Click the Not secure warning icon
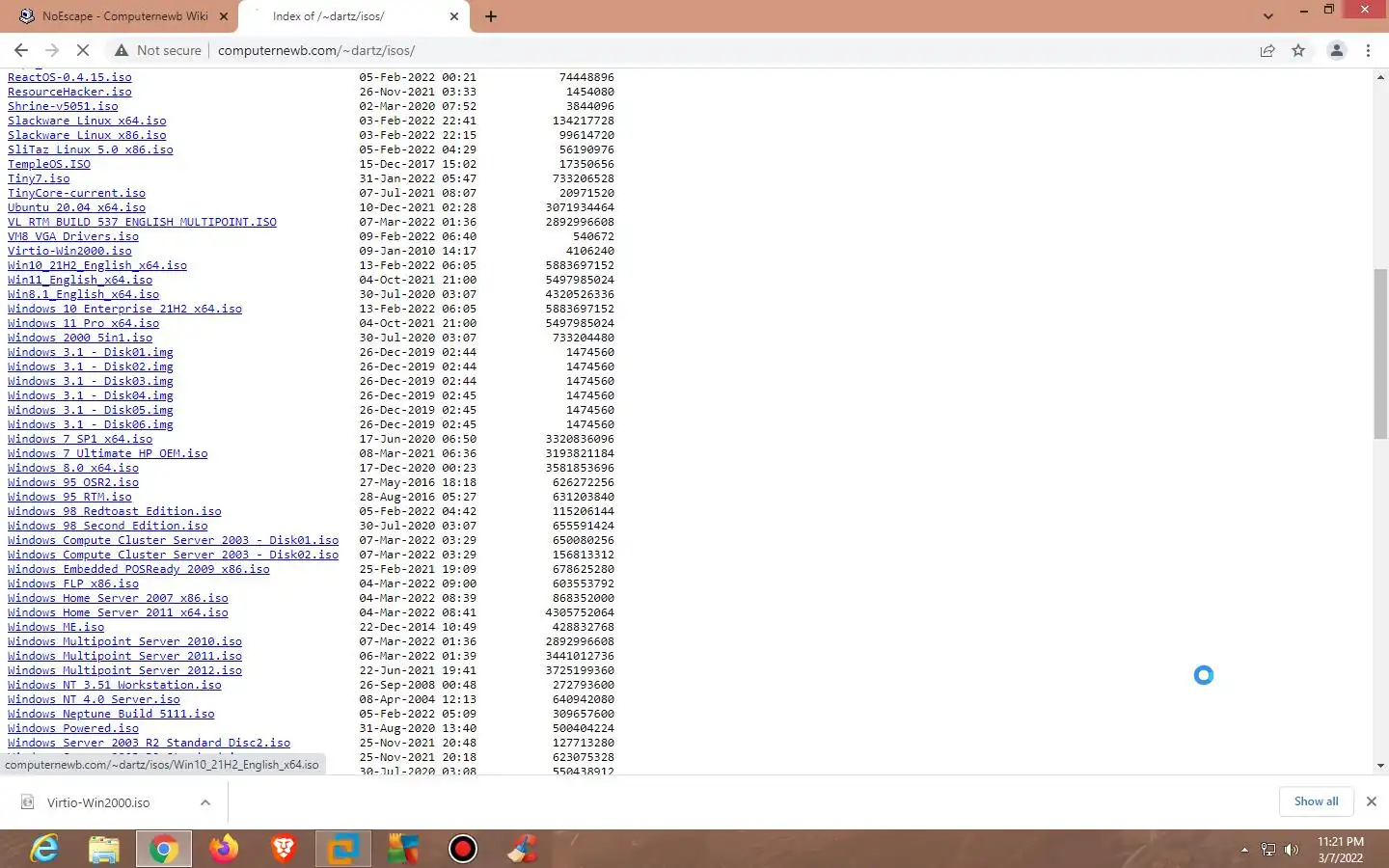This screenshot has height=868, width=1389. click(x=122, y=50)
